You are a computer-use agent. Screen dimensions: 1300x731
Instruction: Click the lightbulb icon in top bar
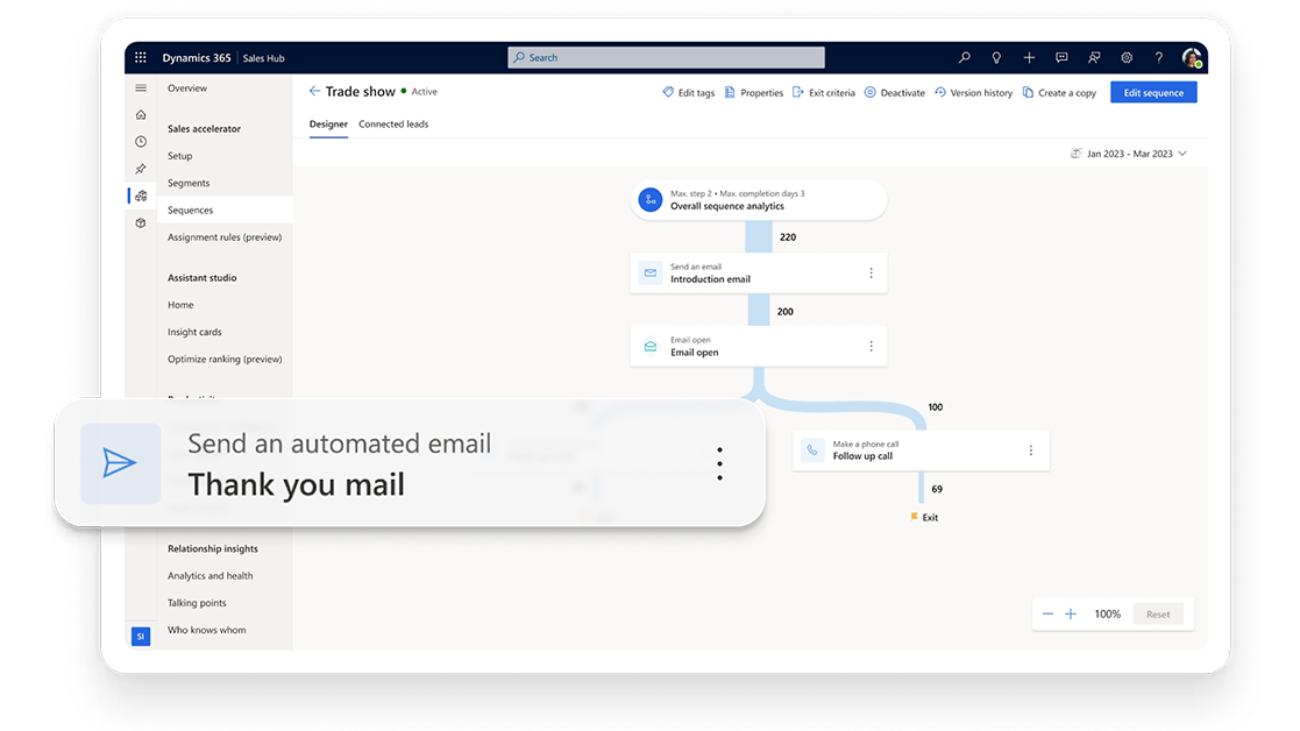(x=996, y=58)
